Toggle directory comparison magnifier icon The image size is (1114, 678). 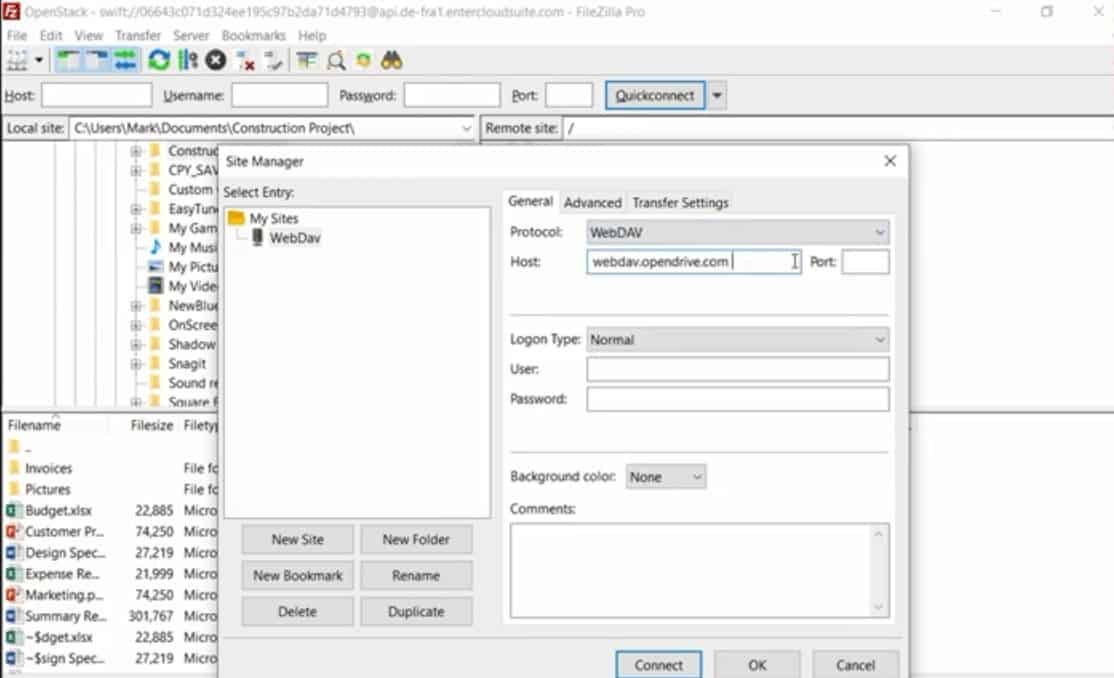tap(336, 60)
